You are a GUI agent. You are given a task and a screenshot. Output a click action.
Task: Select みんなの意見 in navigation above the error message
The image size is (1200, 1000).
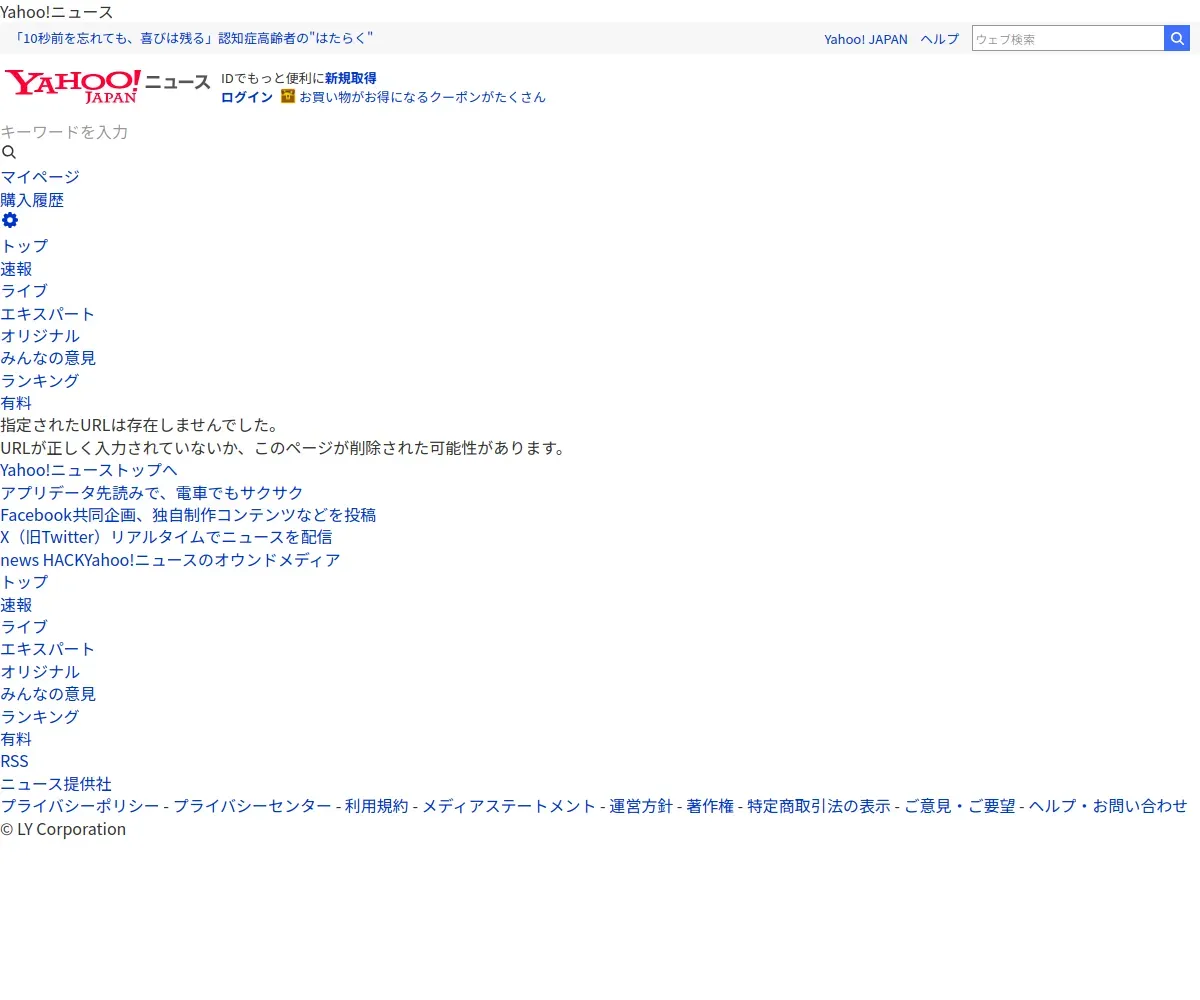coord(48,358)
